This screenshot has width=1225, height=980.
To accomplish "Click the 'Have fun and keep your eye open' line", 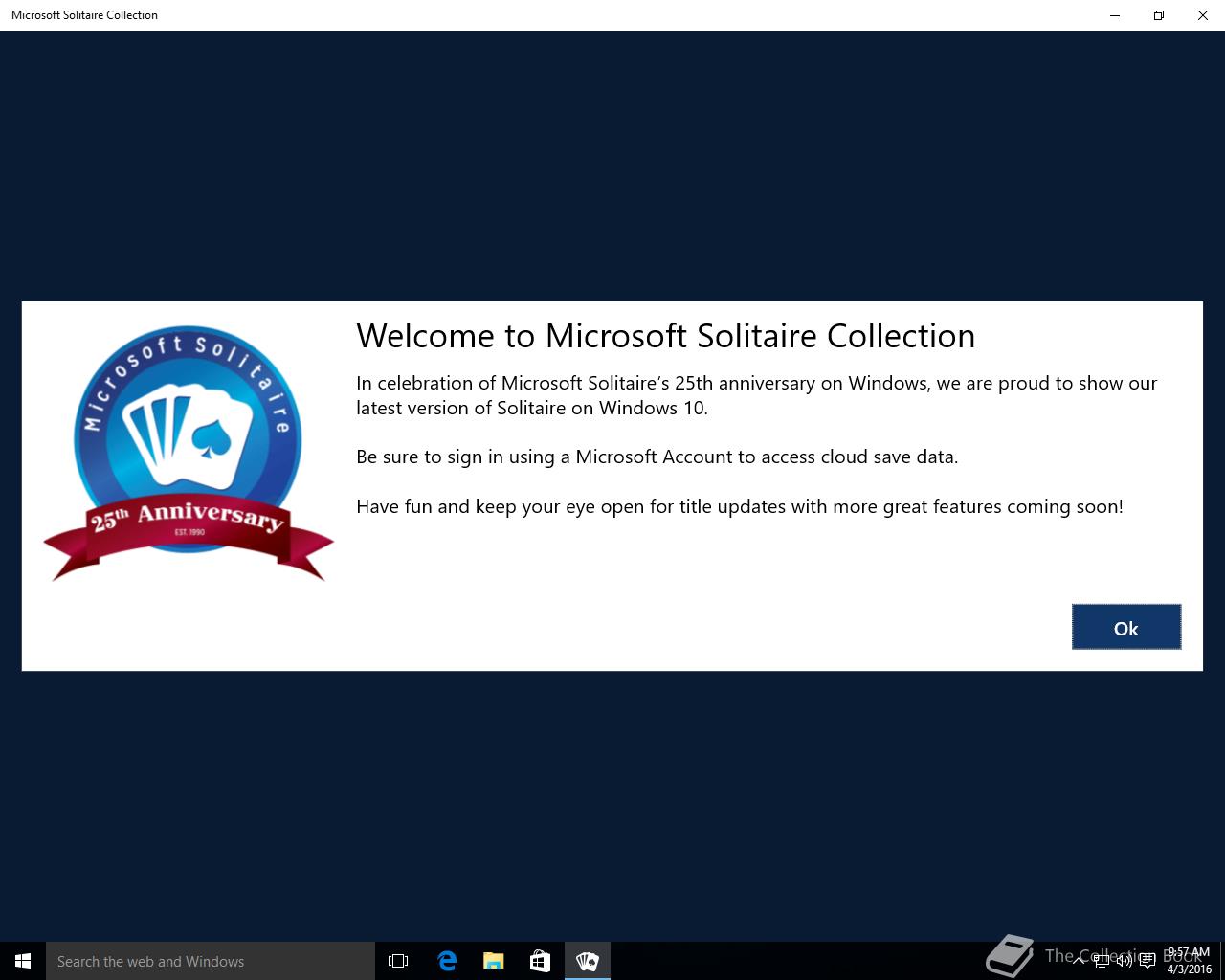I will (739, 506).
